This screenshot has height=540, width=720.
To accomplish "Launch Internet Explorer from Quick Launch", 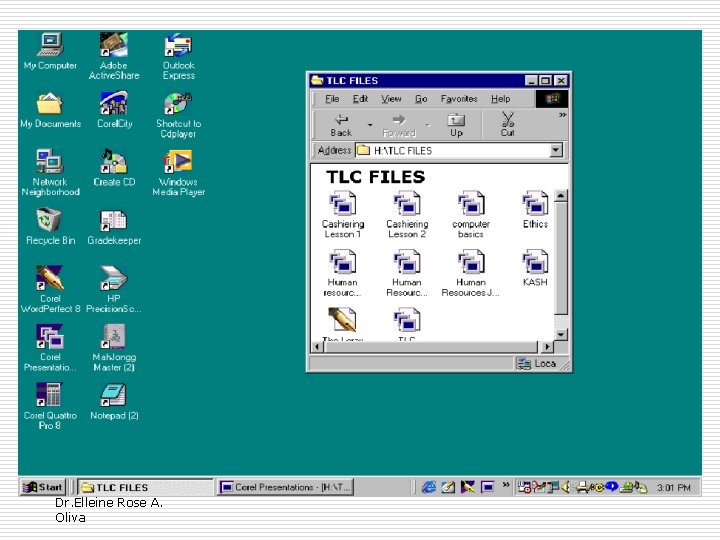I will point(428,487).
